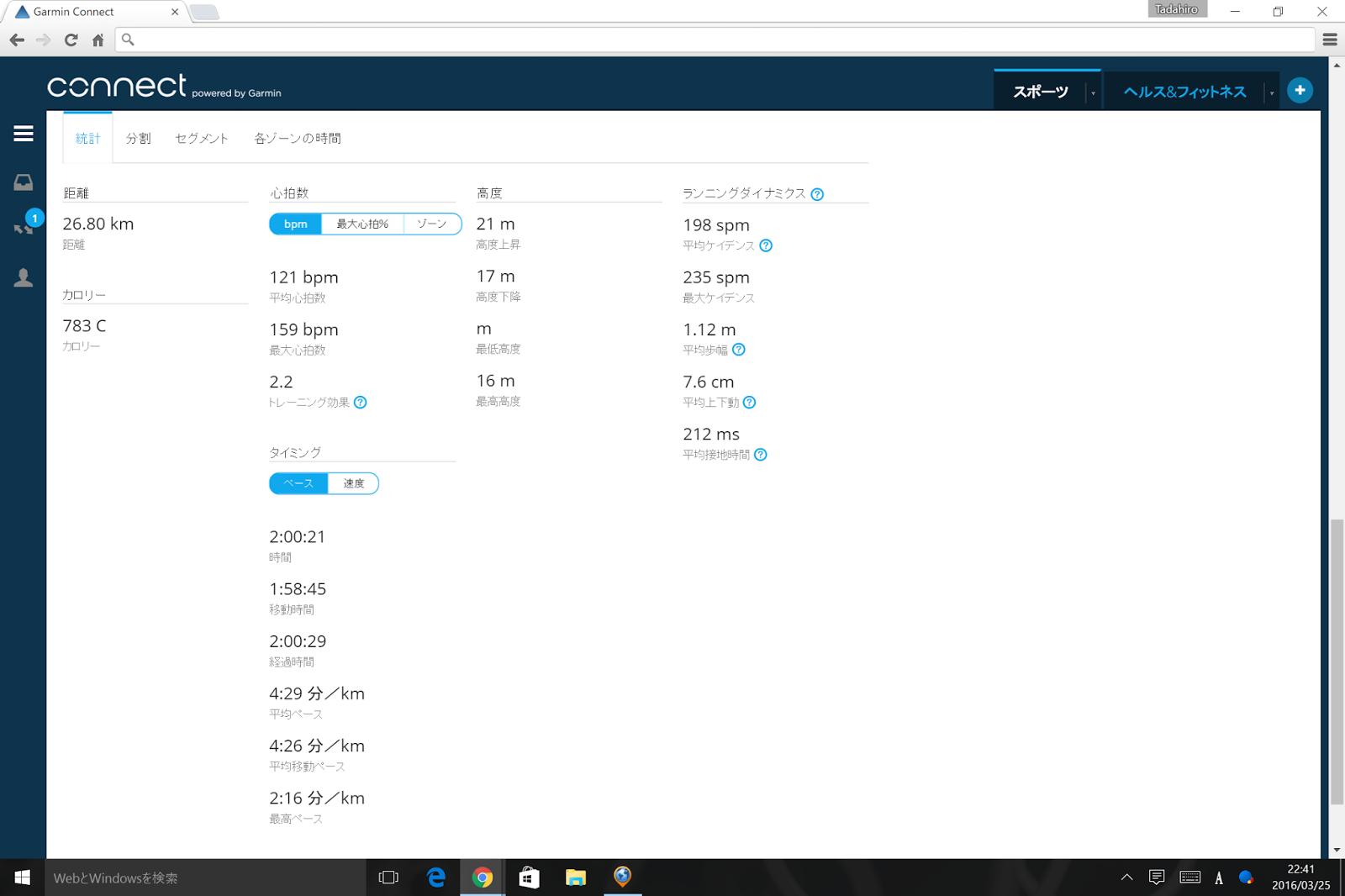Open help icon beside トレーニング効果
The image size is (1345, 896).
[360, 403]
